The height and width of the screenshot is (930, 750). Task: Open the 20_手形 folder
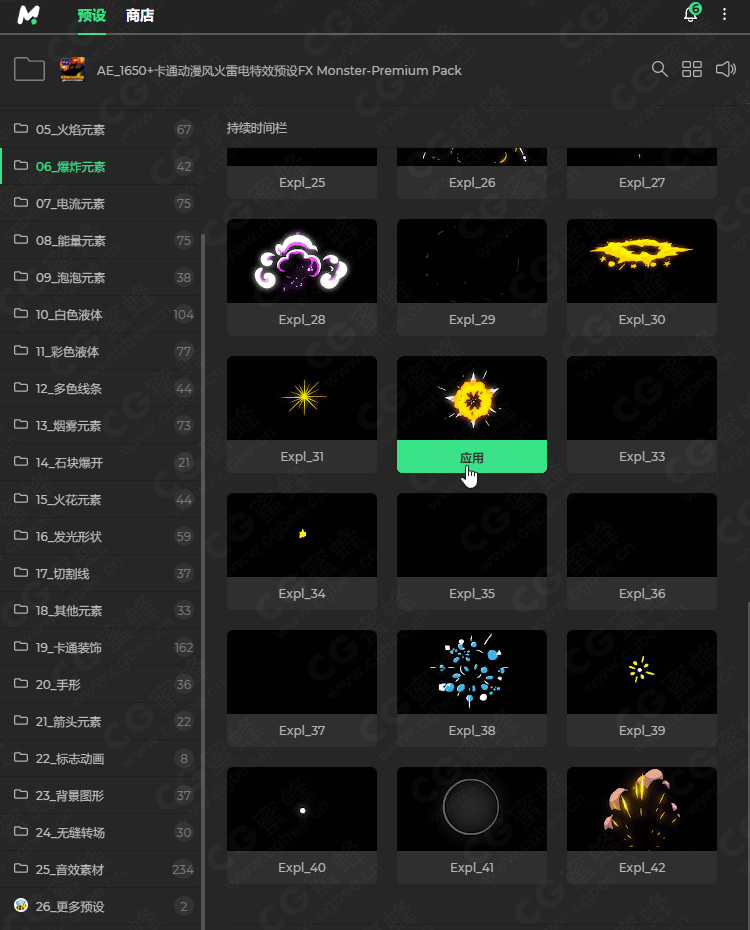point(100,684)
